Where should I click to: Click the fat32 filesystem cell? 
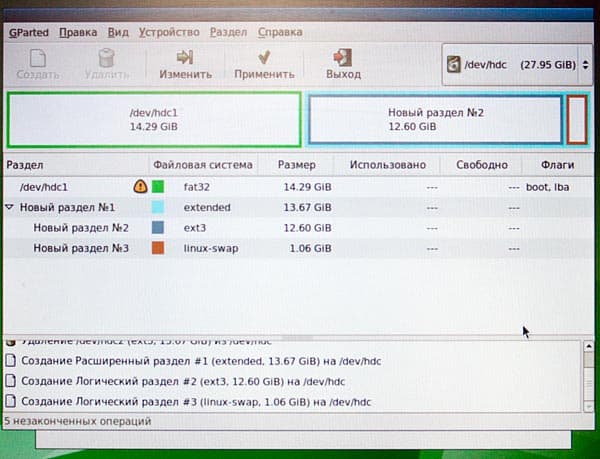point(197,187)
